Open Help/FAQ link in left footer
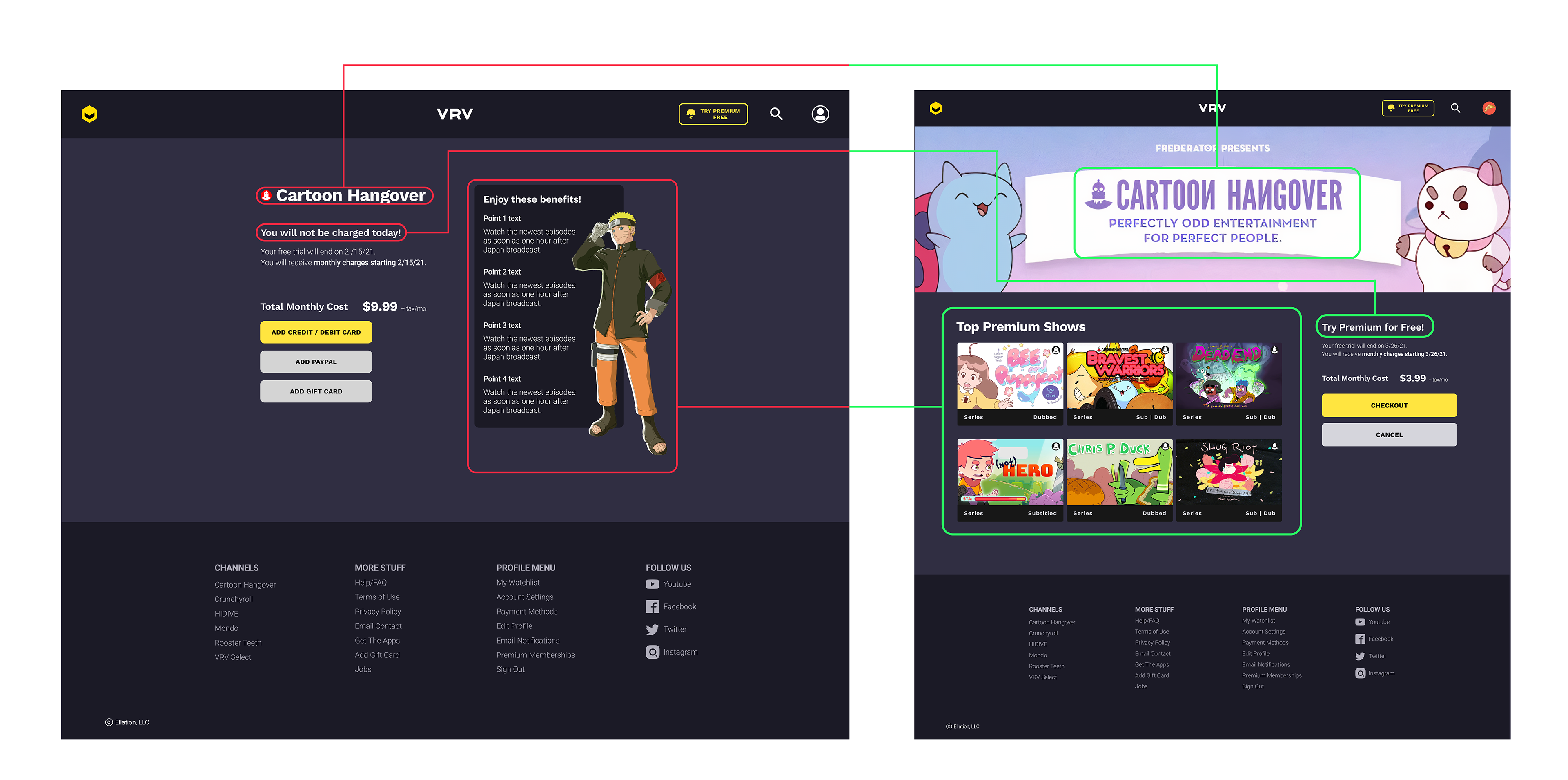This screenshot has width=1568, height=780. click(370, 583)
